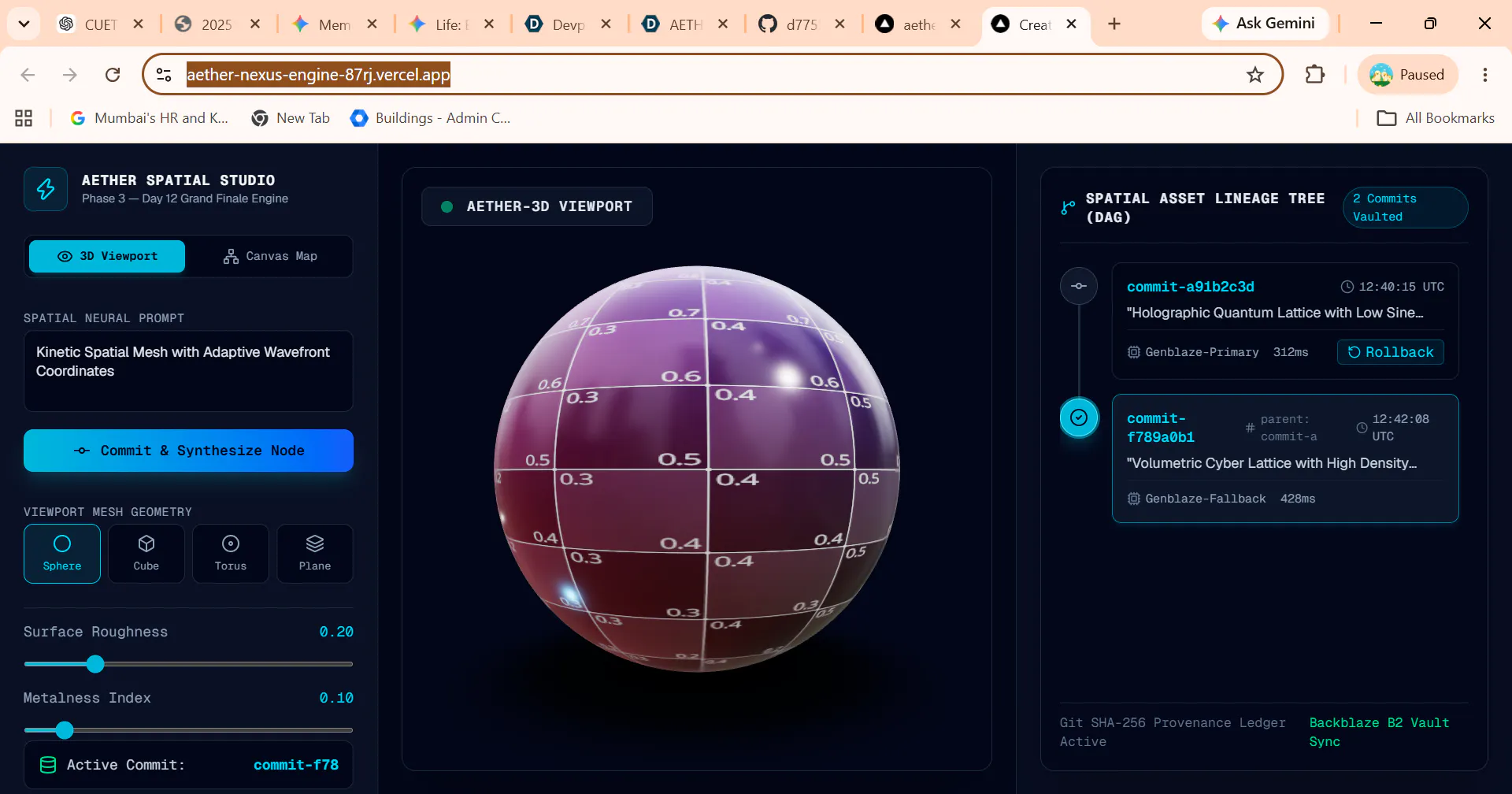Select the Sphere mesh geometry
This screenshot has height=794, width=1512.
point(62,554)
